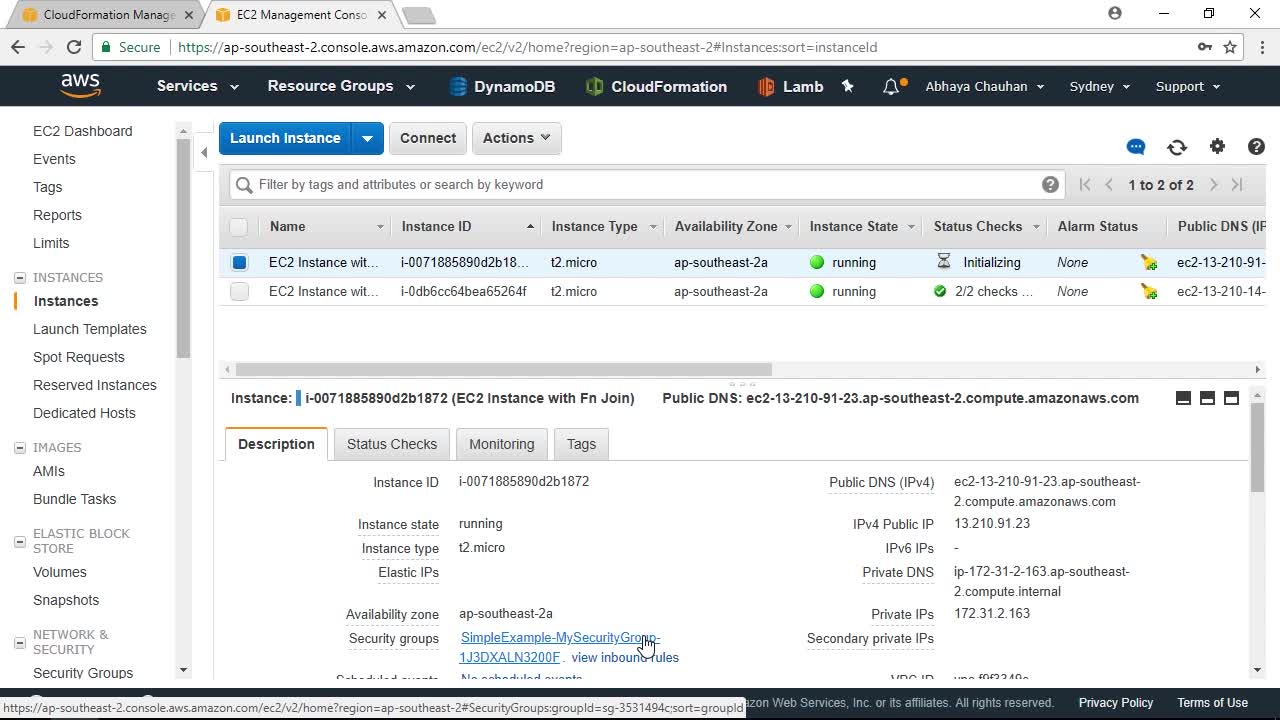The image size is (1280, 720).
Task: Collapse the left navigation sidebar arrow
Action: 204,152
